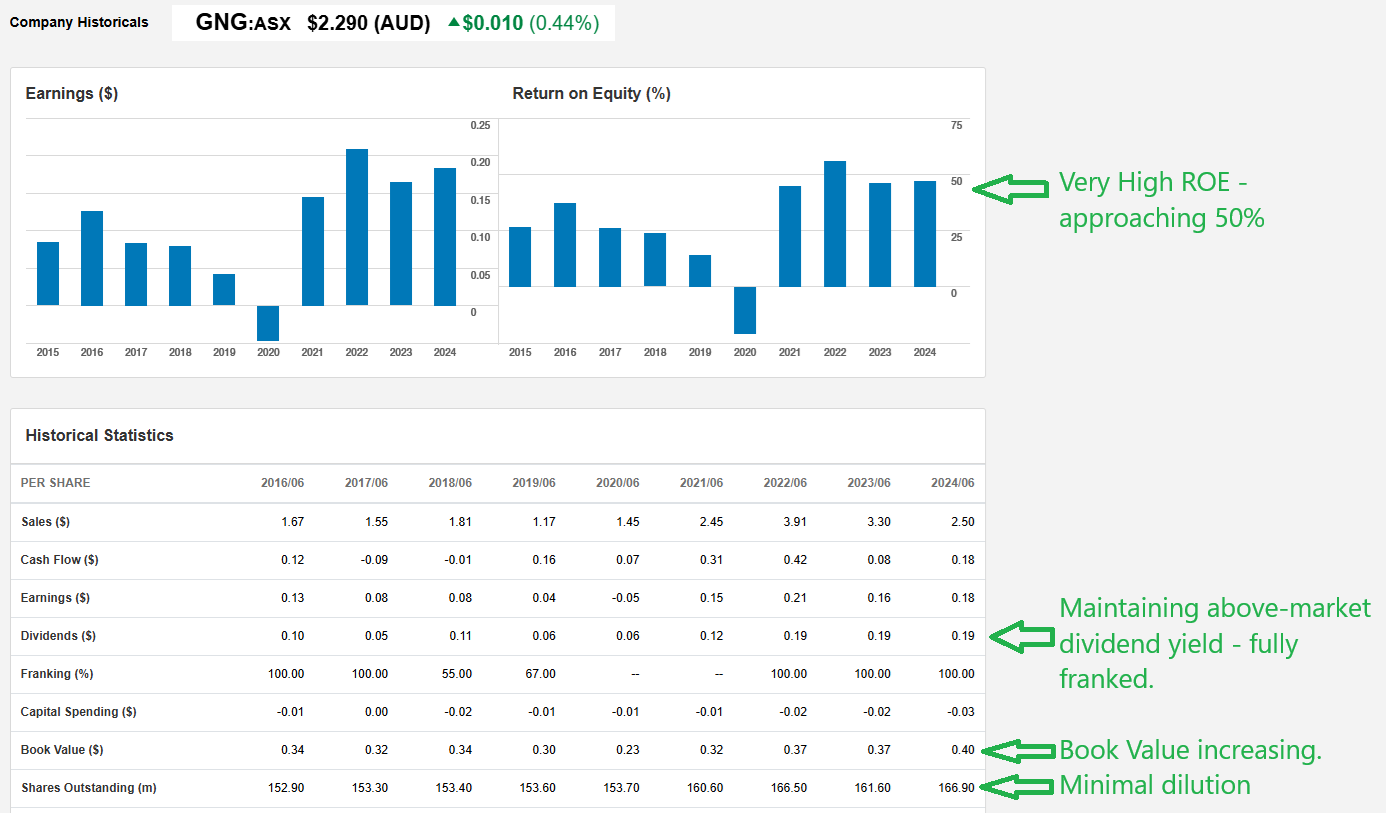1386x813 pixels.
Task: Click the Earnings ($) chart title
Action: 72,93
